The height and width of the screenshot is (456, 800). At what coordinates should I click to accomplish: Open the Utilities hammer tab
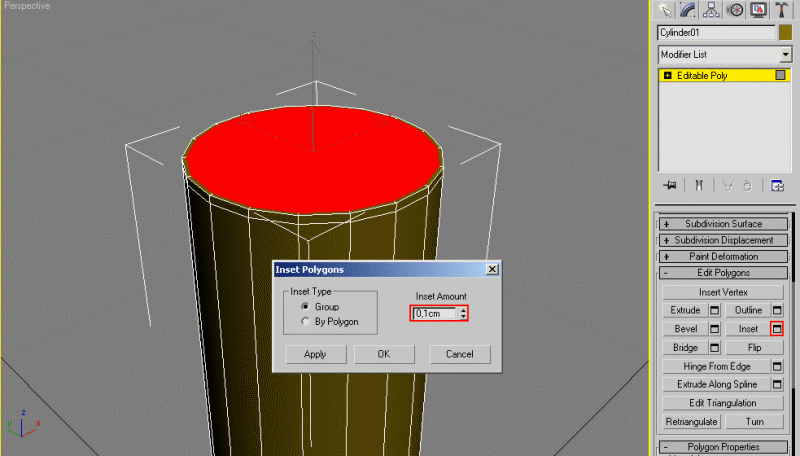pos(782,10)
